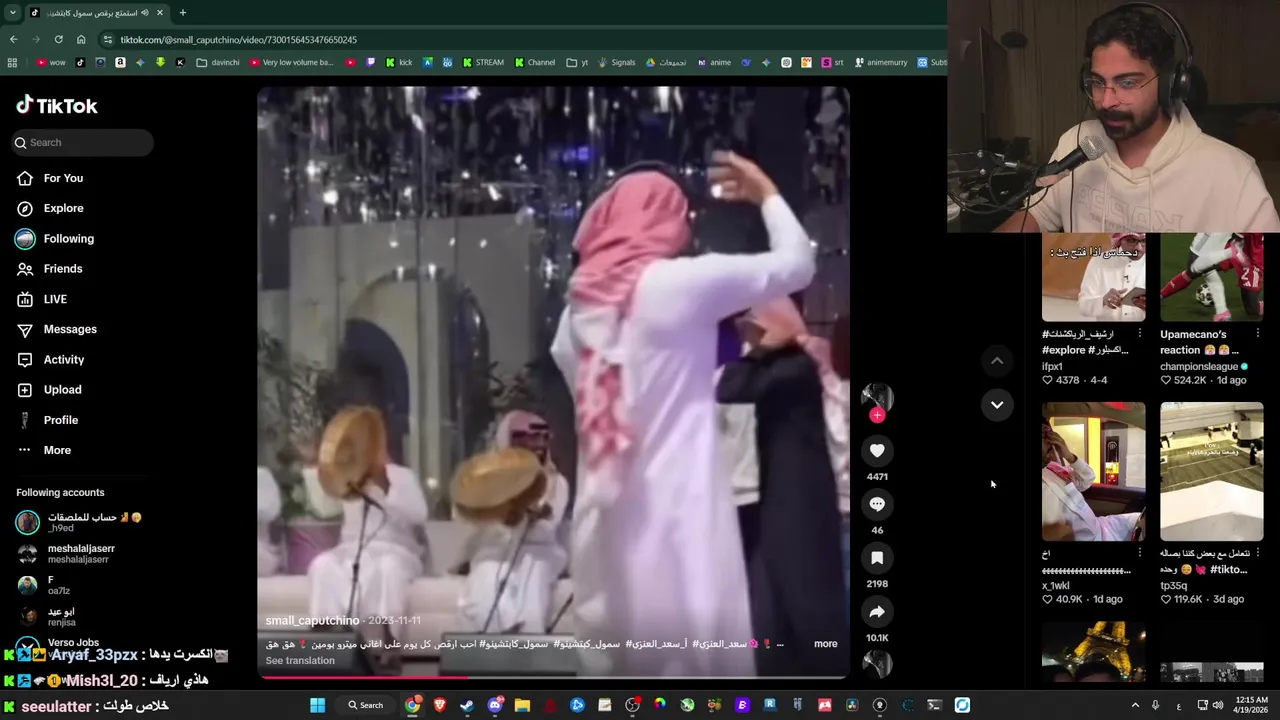Open options menu for ifpx1 video
Viewport: 1280px width, 720px height.
[1140, 334]
